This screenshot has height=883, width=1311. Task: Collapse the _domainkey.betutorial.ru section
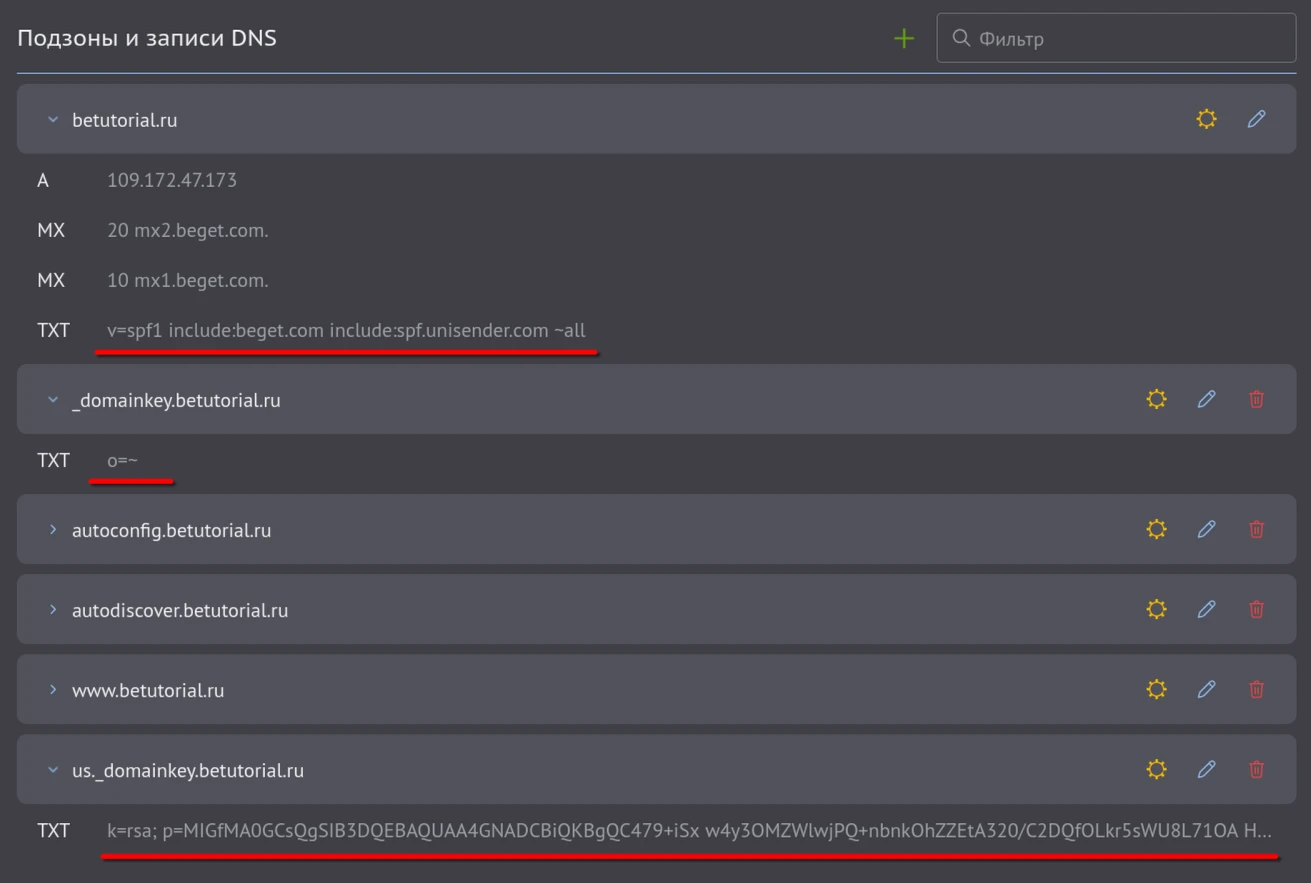[53, 400]
